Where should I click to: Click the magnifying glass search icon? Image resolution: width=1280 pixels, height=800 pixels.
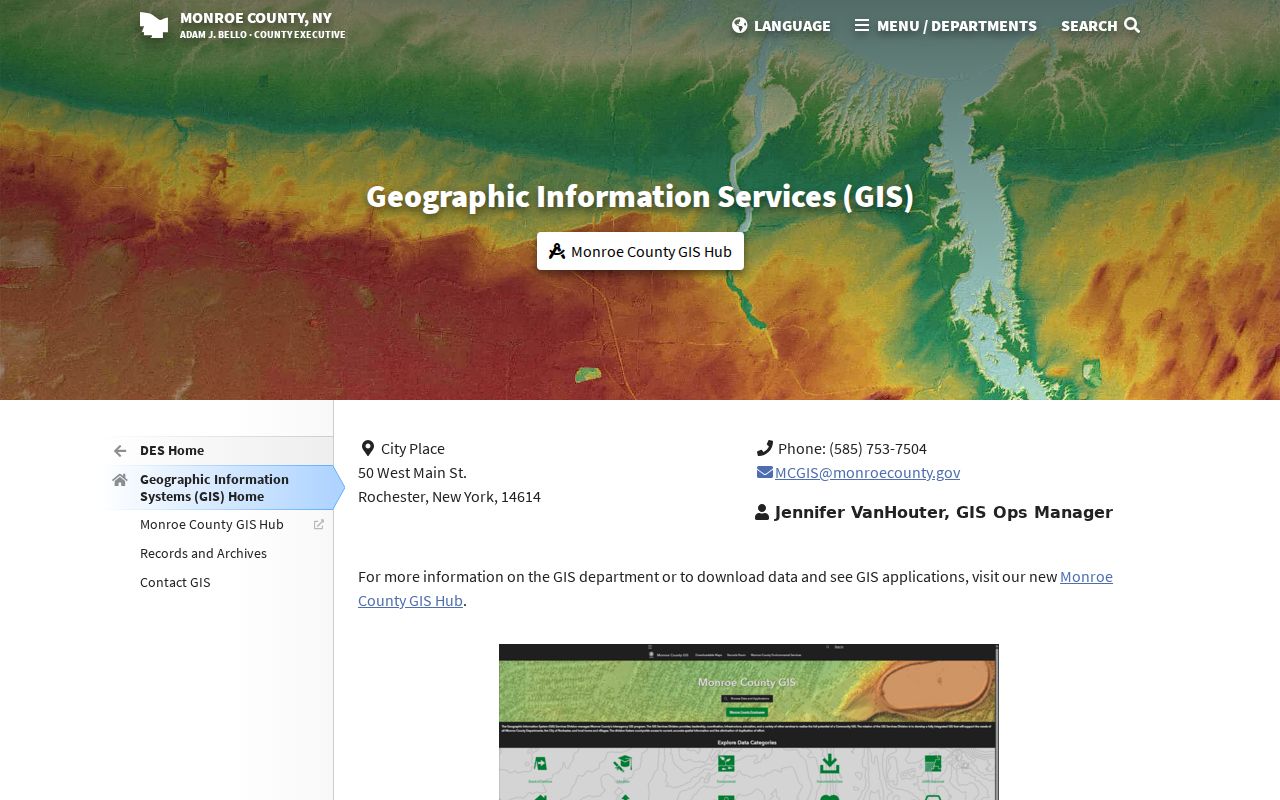(x=1132, y=25)
